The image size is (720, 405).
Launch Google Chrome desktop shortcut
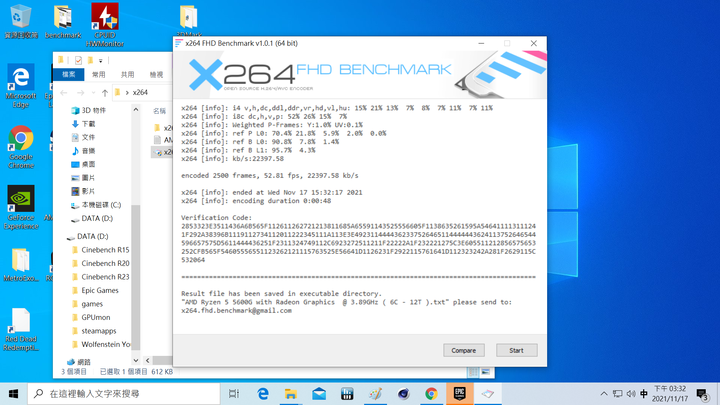[x=21, y=147]
